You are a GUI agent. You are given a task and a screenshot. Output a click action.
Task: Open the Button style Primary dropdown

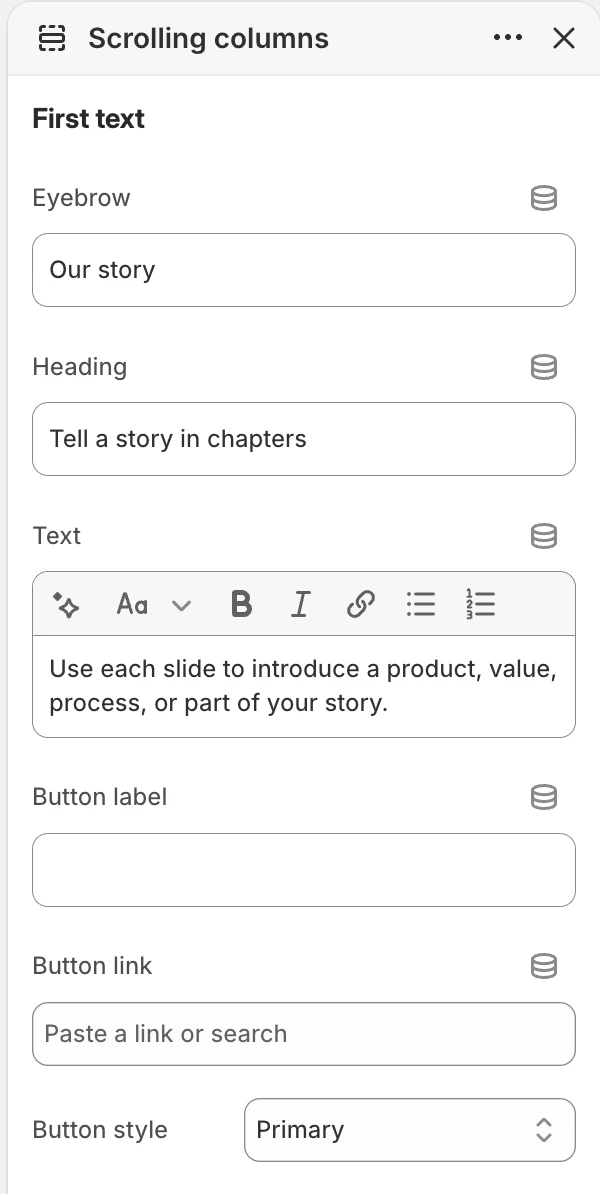[x=410, y=1130]
